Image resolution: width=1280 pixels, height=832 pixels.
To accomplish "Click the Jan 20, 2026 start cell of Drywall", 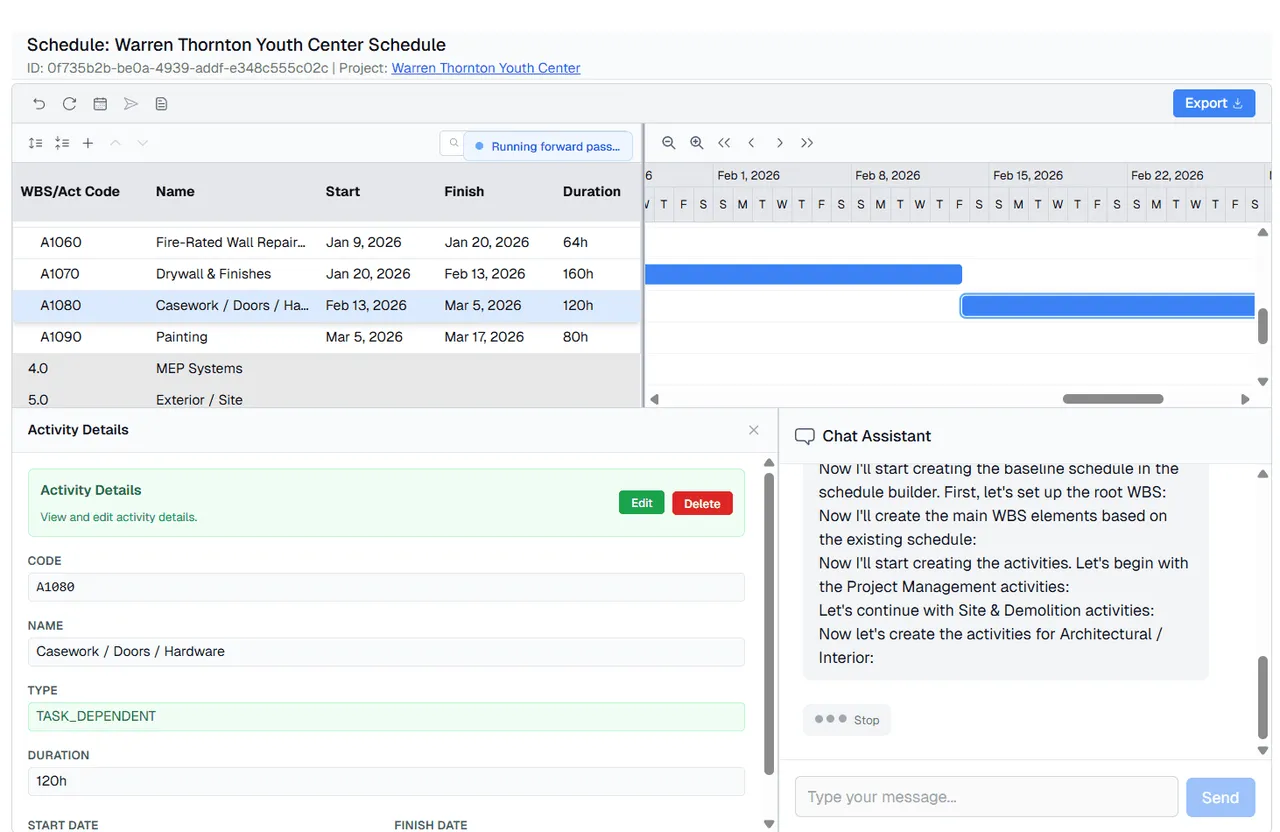I will (368, 274).
